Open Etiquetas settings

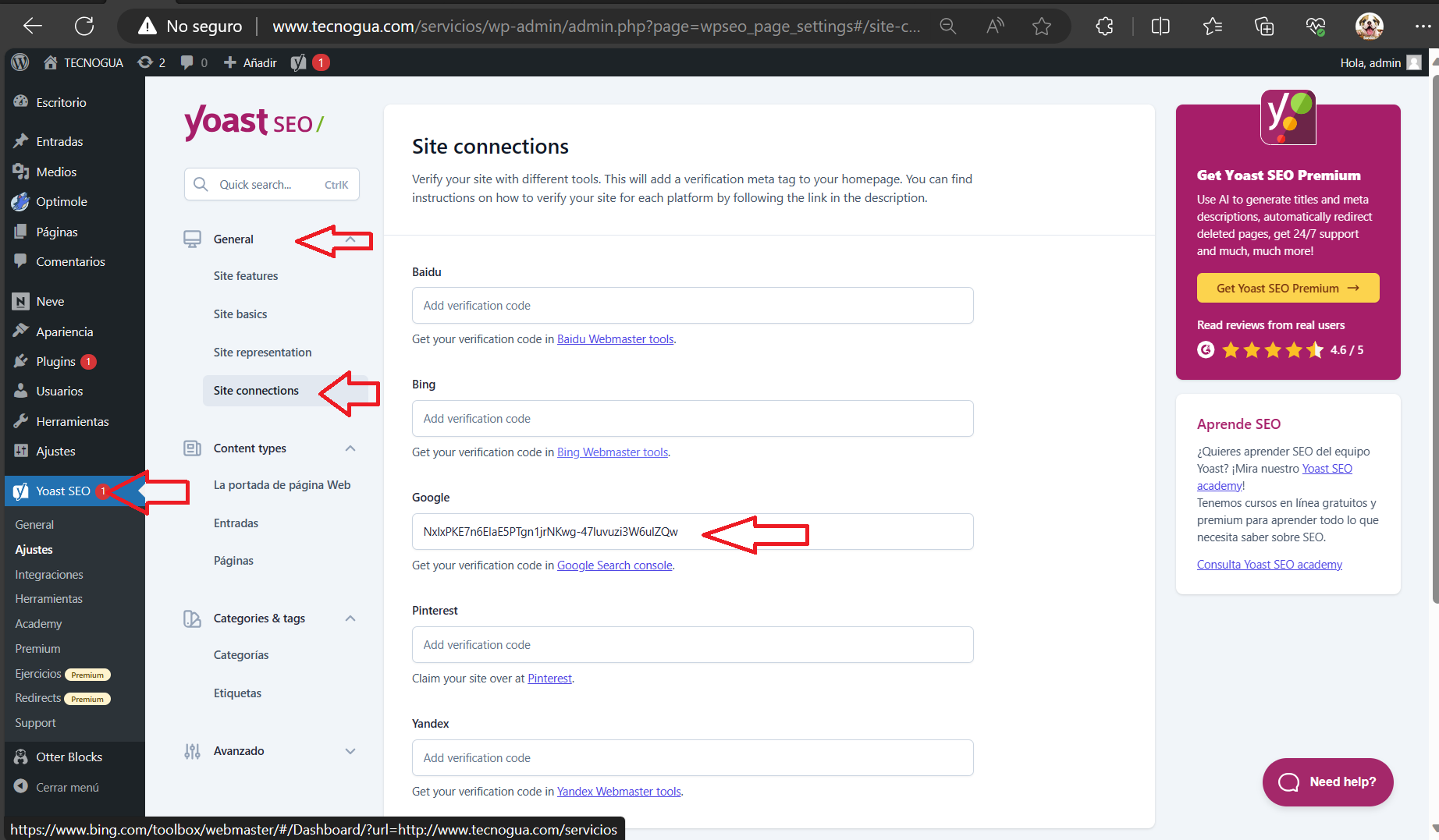point(237,693)
